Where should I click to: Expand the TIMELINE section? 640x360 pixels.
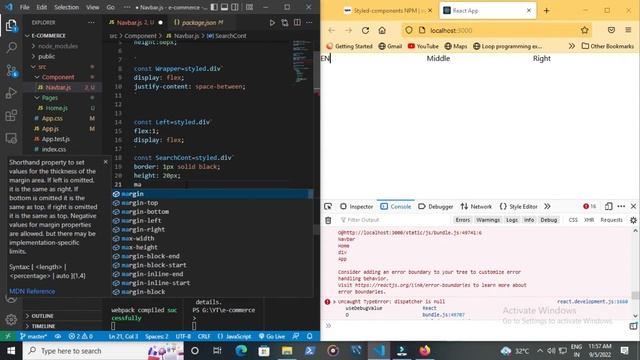(x=62, y=326)
